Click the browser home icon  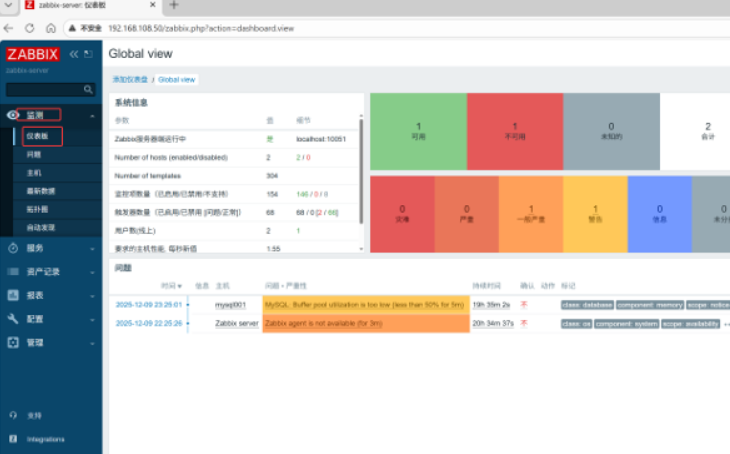[x=51, y=28]
